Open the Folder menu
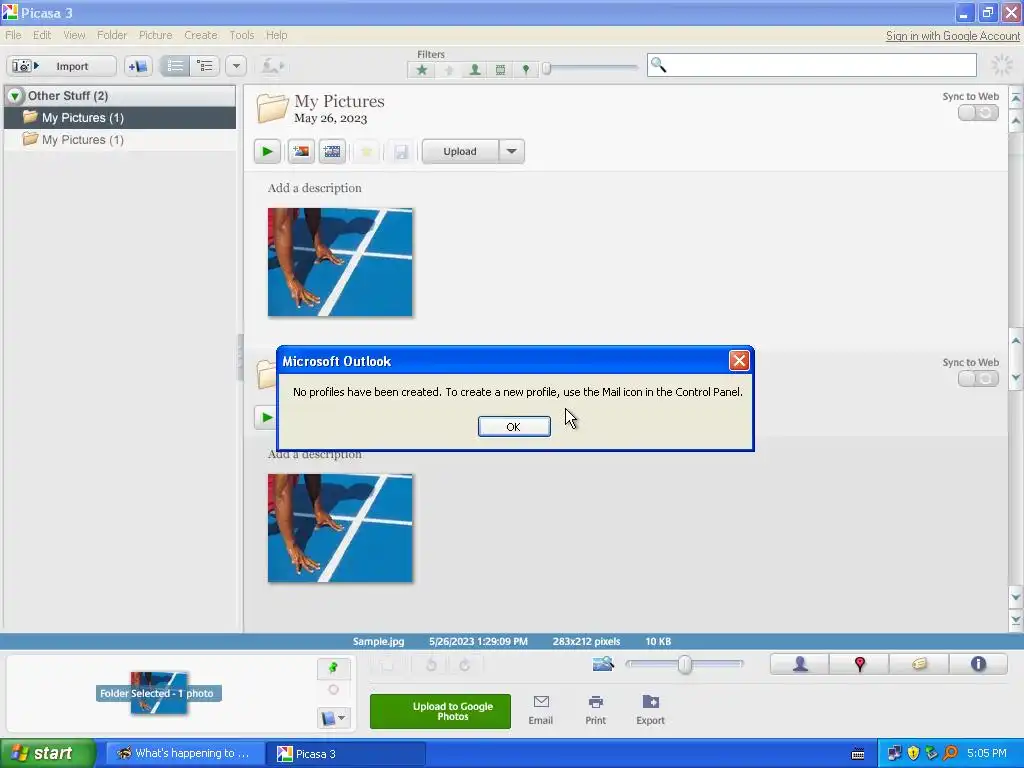 112,35
